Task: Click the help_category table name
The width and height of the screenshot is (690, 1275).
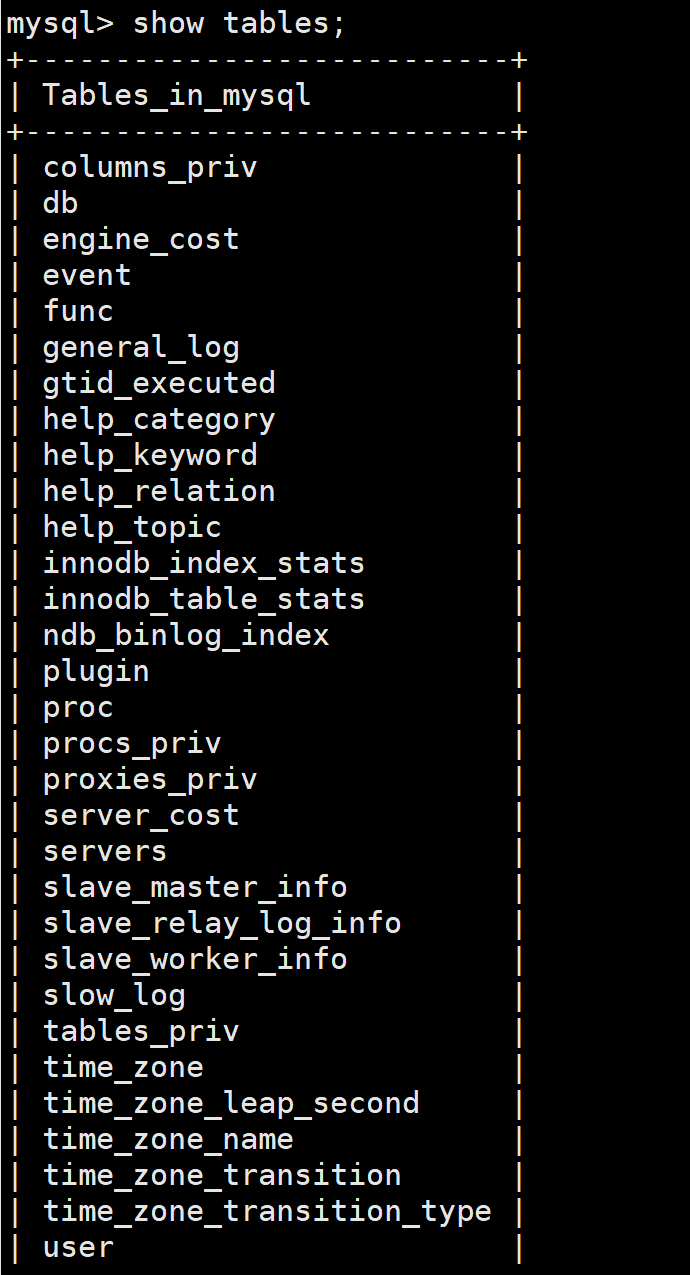Action: coord(159,419)
